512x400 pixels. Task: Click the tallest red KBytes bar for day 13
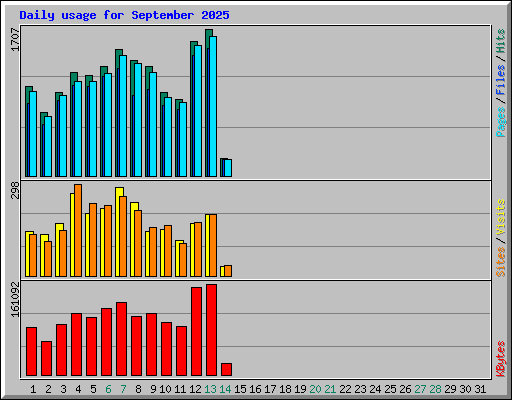[x=211, y=330]
